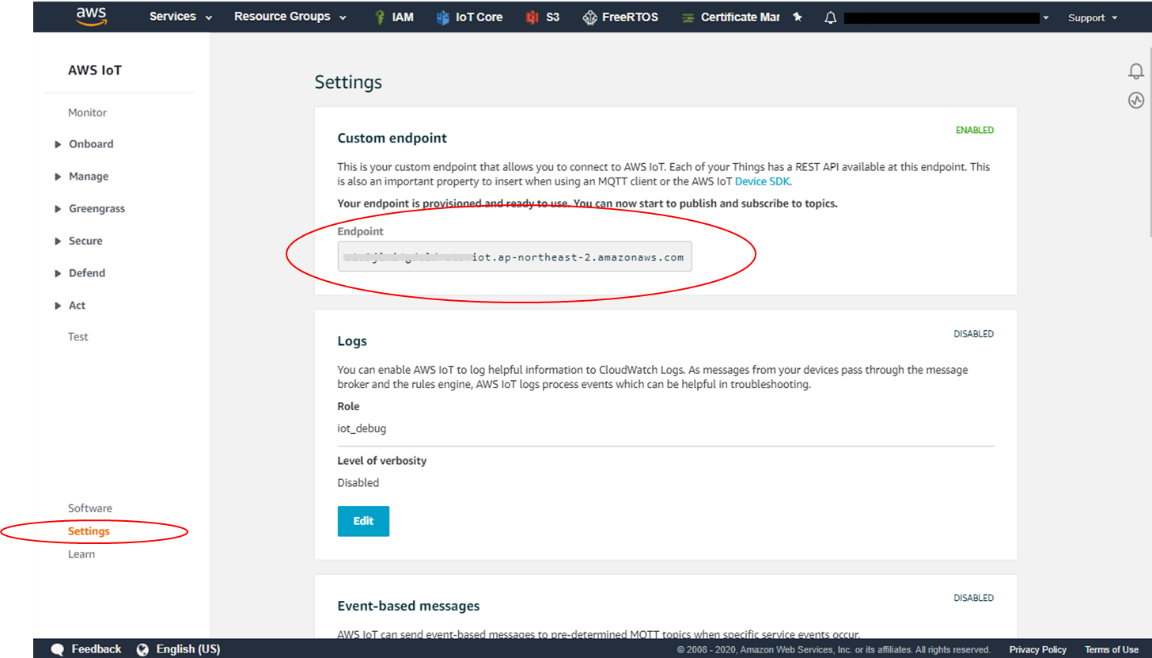Click the AWS logo
The width and height of the screenshot is (1152, 658).
pyautogui.click(x=90, y=16)
